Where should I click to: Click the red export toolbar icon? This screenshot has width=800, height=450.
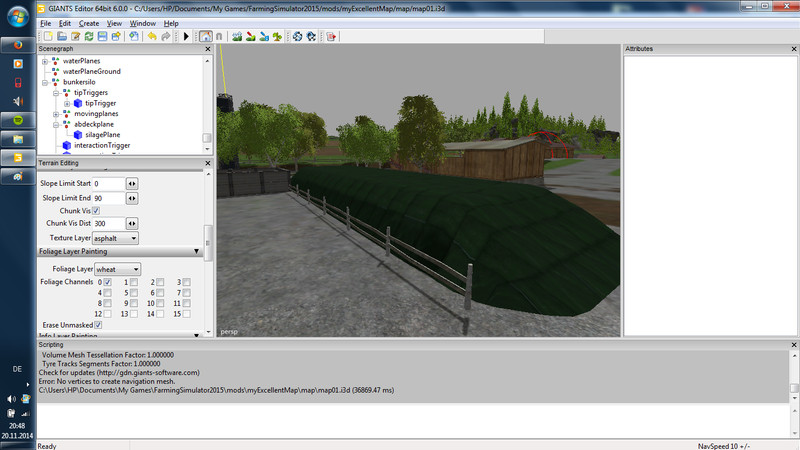(x=331, y=36)
